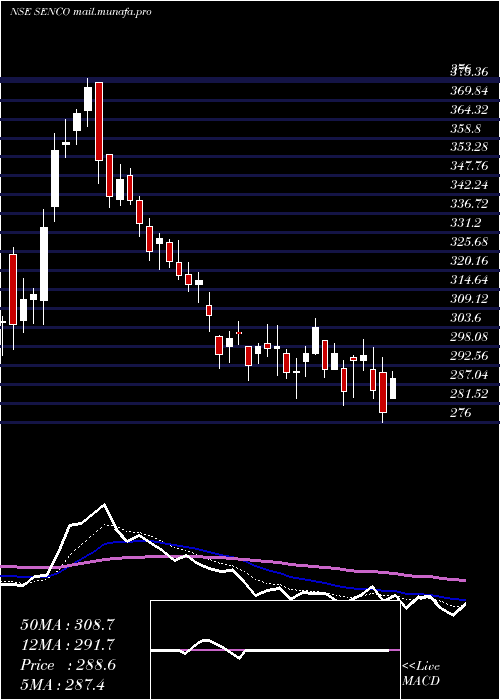Click the Price : 288.6 readout
Viewport: 500px width, 700px height.
click(x=68, y=666)
